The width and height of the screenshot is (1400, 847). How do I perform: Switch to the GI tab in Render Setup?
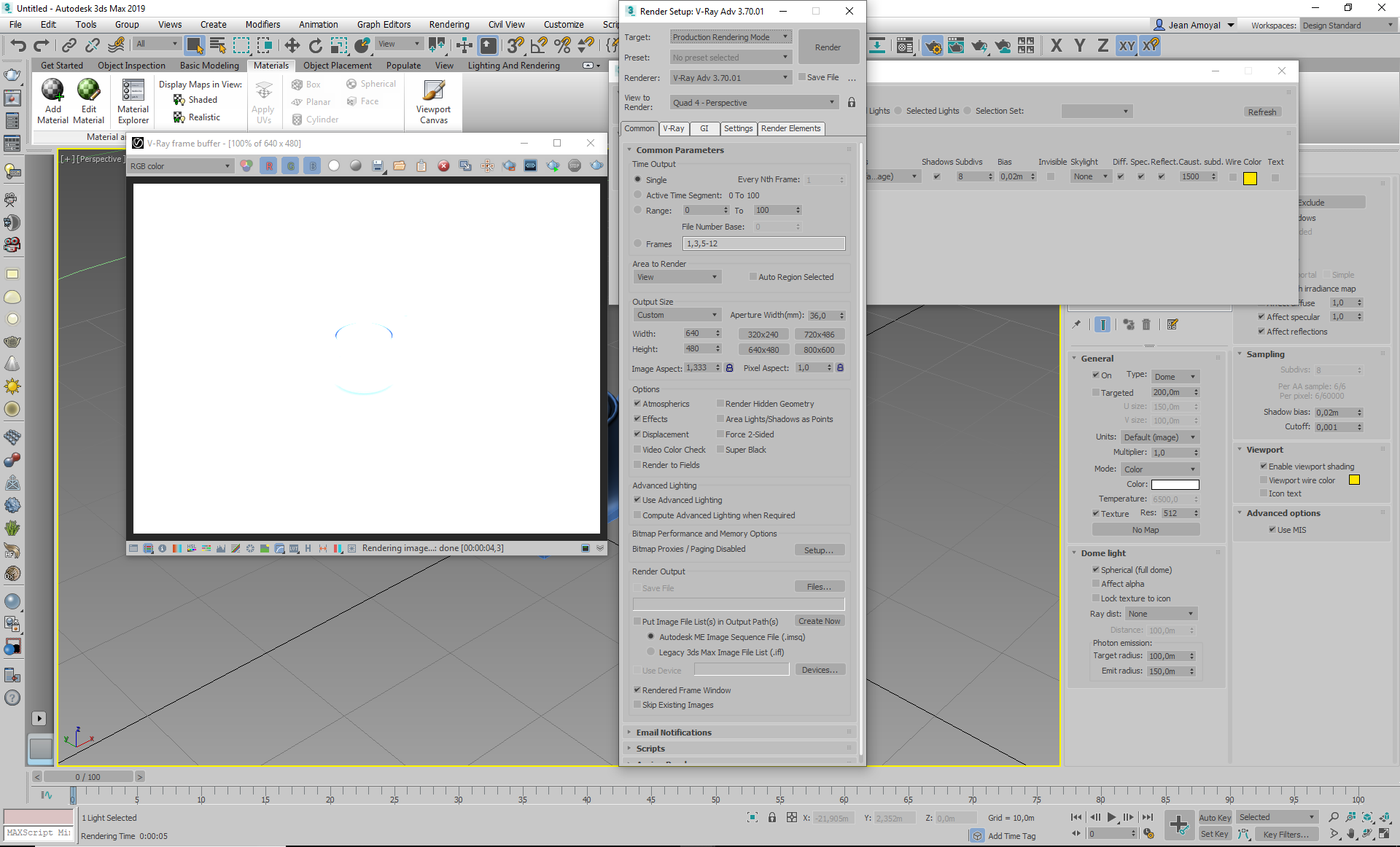point(704,128)
